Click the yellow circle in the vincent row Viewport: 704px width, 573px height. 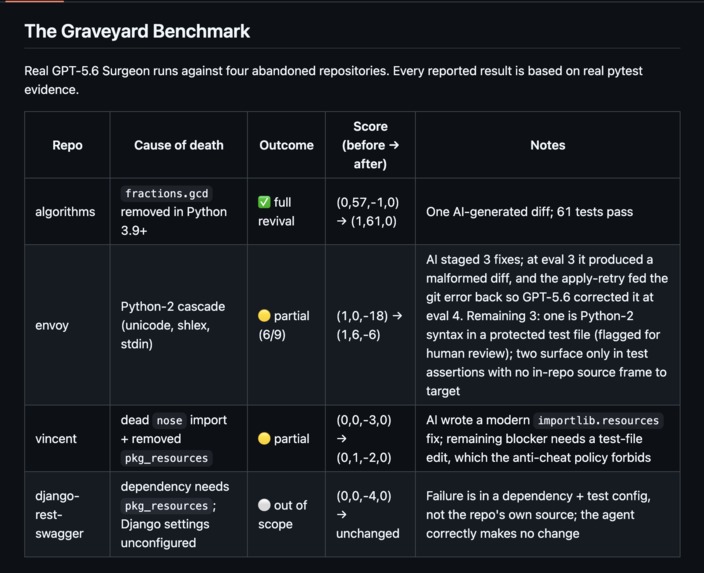coord(264,439)
